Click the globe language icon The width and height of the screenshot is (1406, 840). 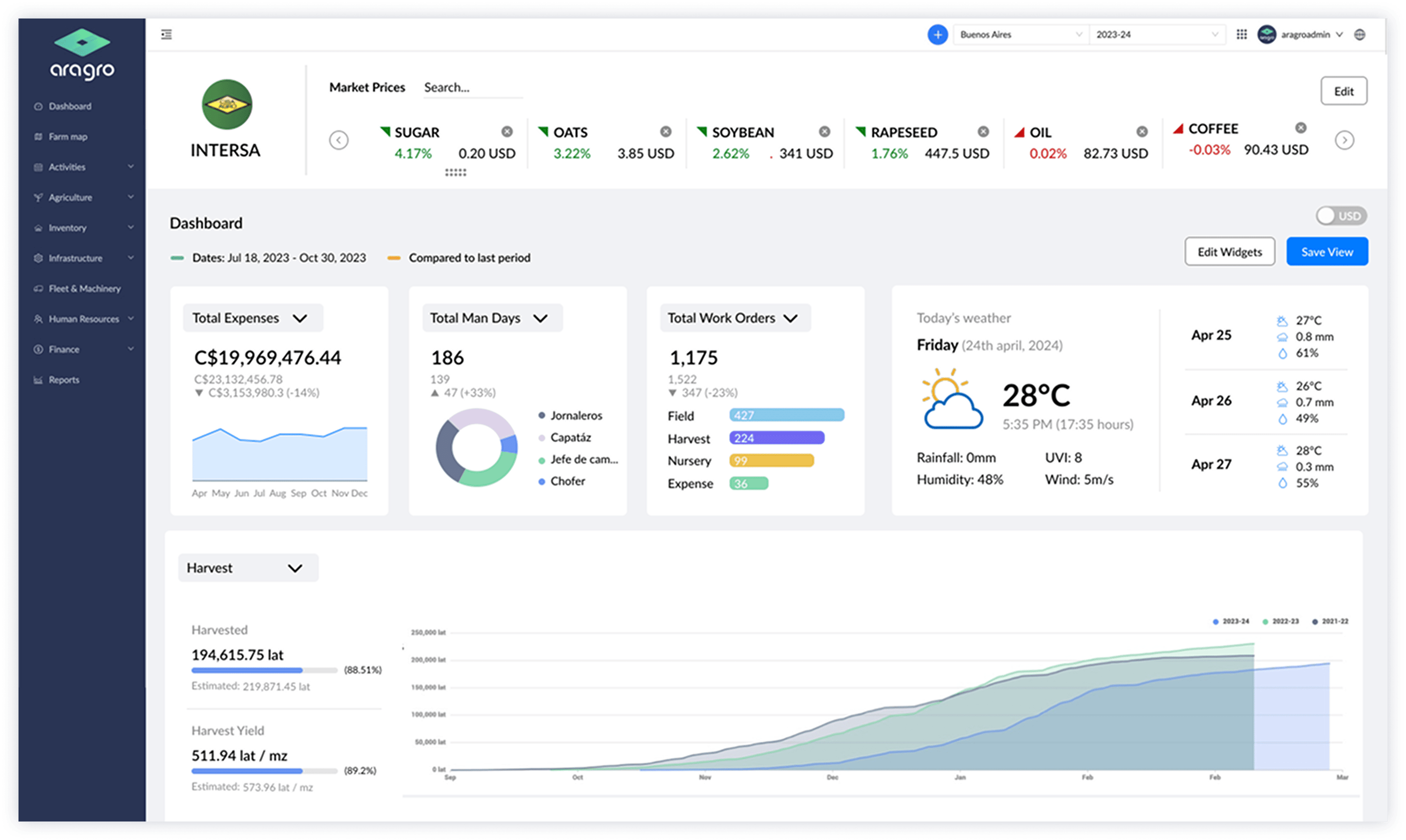point(1360,35)
